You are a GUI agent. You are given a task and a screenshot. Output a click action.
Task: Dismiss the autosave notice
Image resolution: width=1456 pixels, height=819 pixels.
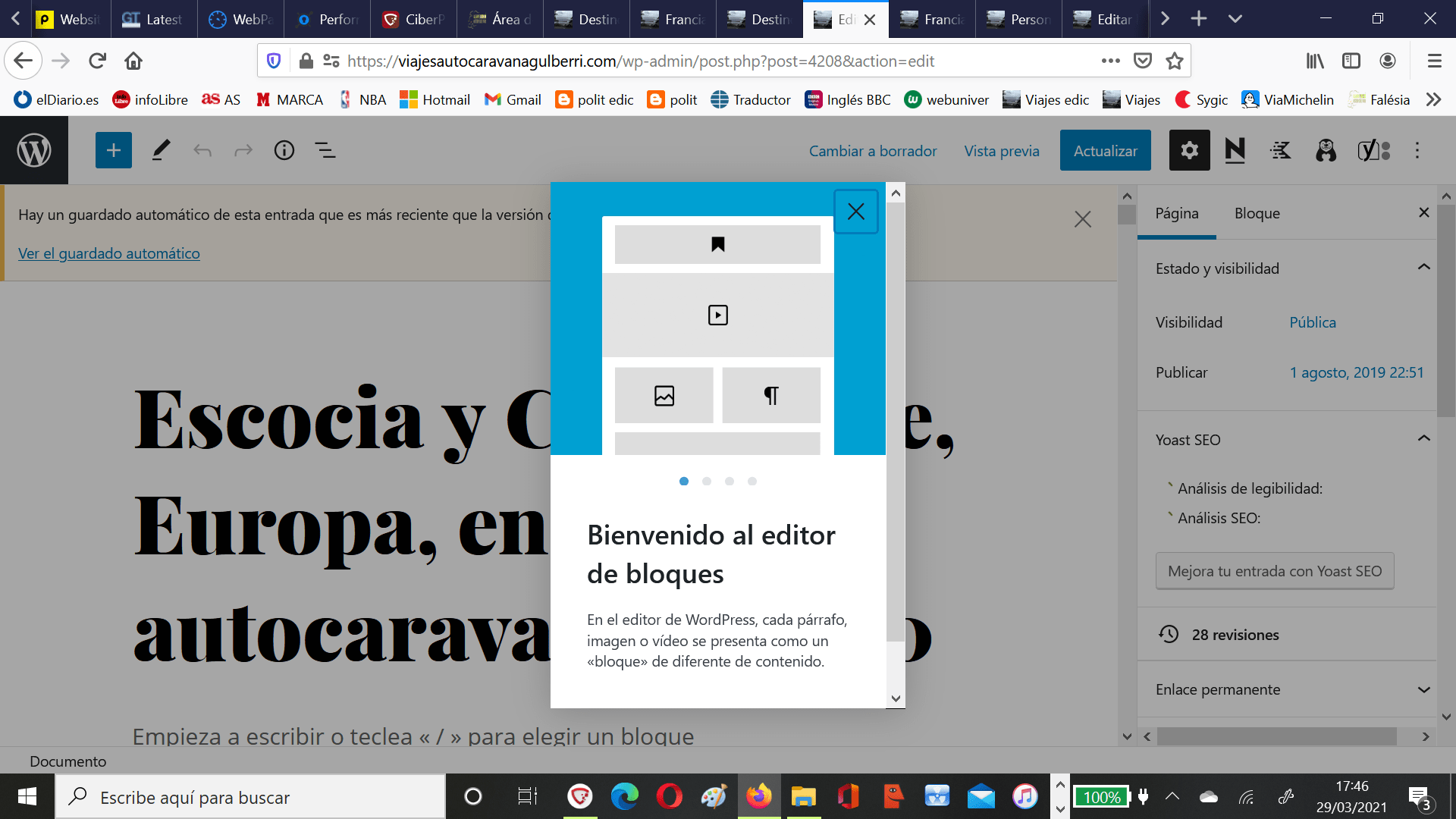tap(1083, 219)
